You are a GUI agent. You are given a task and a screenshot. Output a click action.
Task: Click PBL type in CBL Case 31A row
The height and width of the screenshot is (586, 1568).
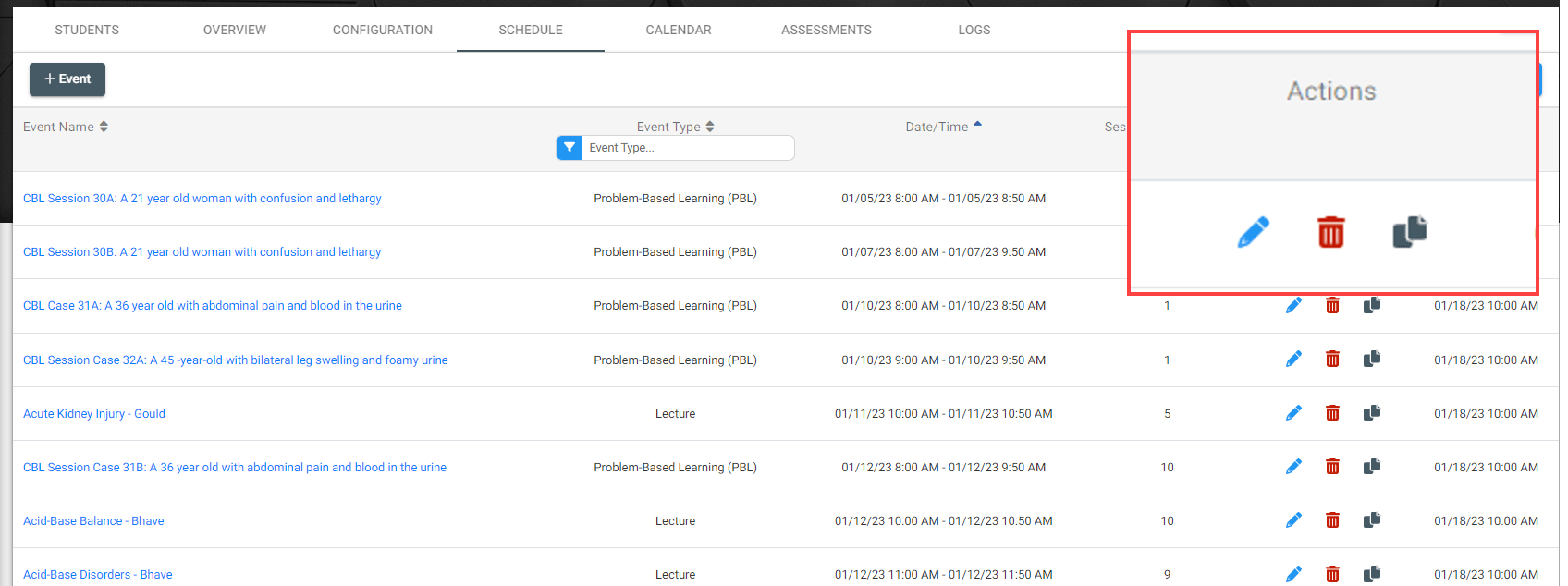(676, 305)
